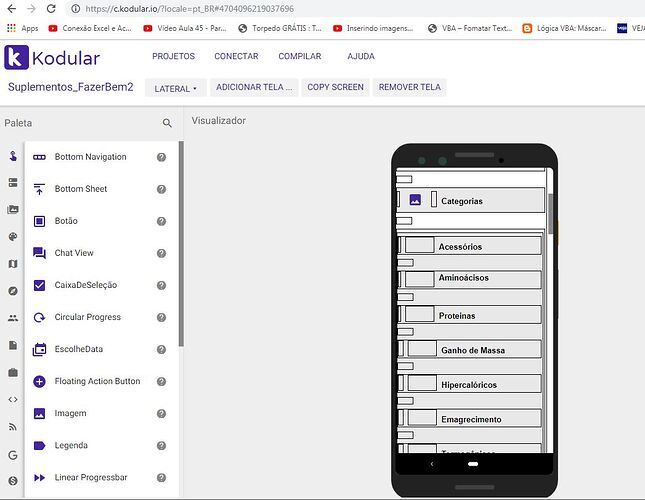Viewport: 645px width, 500px height.
Task: Open the Video Aula 45 bookmark
Action: (x=185, y=28)
